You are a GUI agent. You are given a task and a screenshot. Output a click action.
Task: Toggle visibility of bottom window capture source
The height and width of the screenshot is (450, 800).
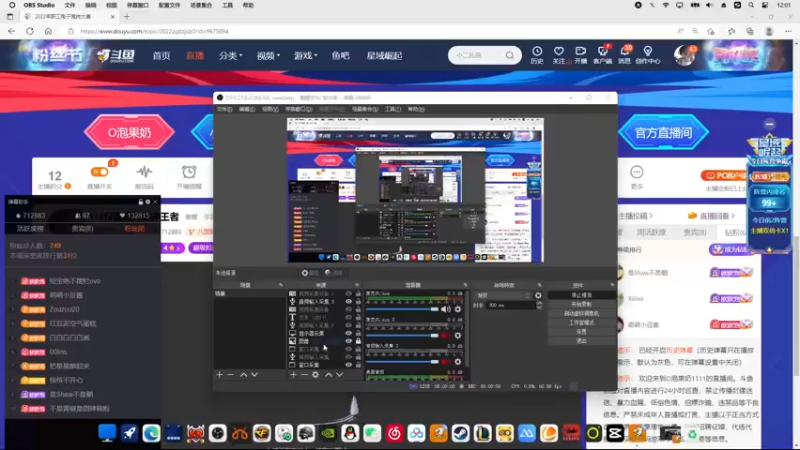pyautogui.click(x=348, y=365)
